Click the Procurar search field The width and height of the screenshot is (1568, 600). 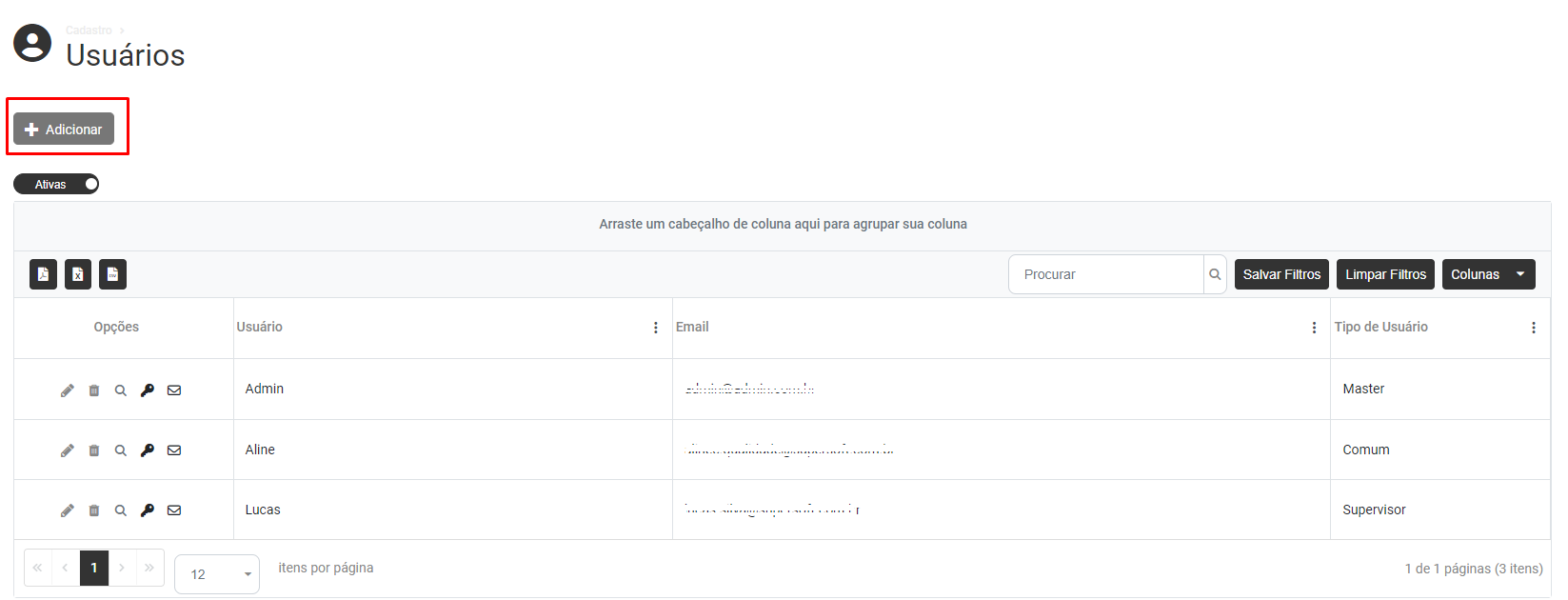click(1106, 274)
